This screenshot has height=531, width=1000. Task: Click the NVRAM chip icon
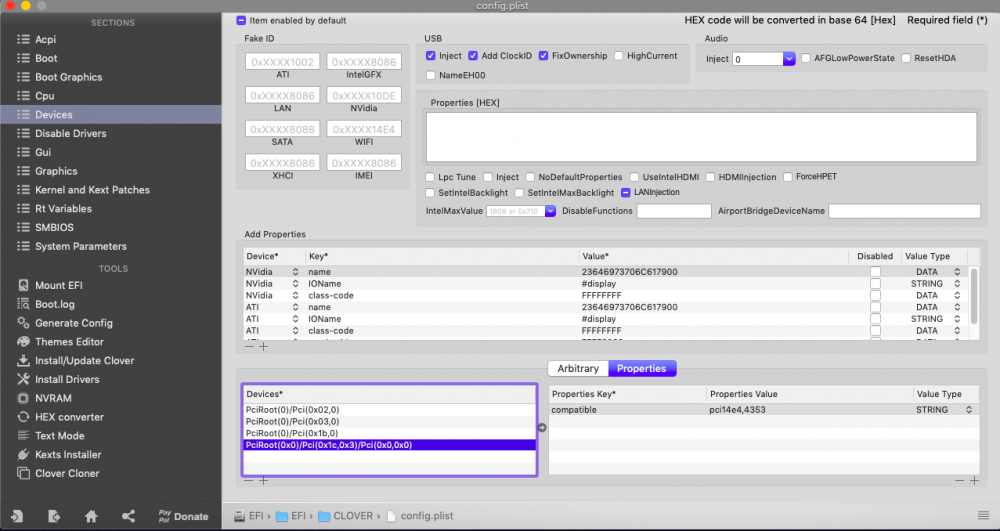pos(21,398)
